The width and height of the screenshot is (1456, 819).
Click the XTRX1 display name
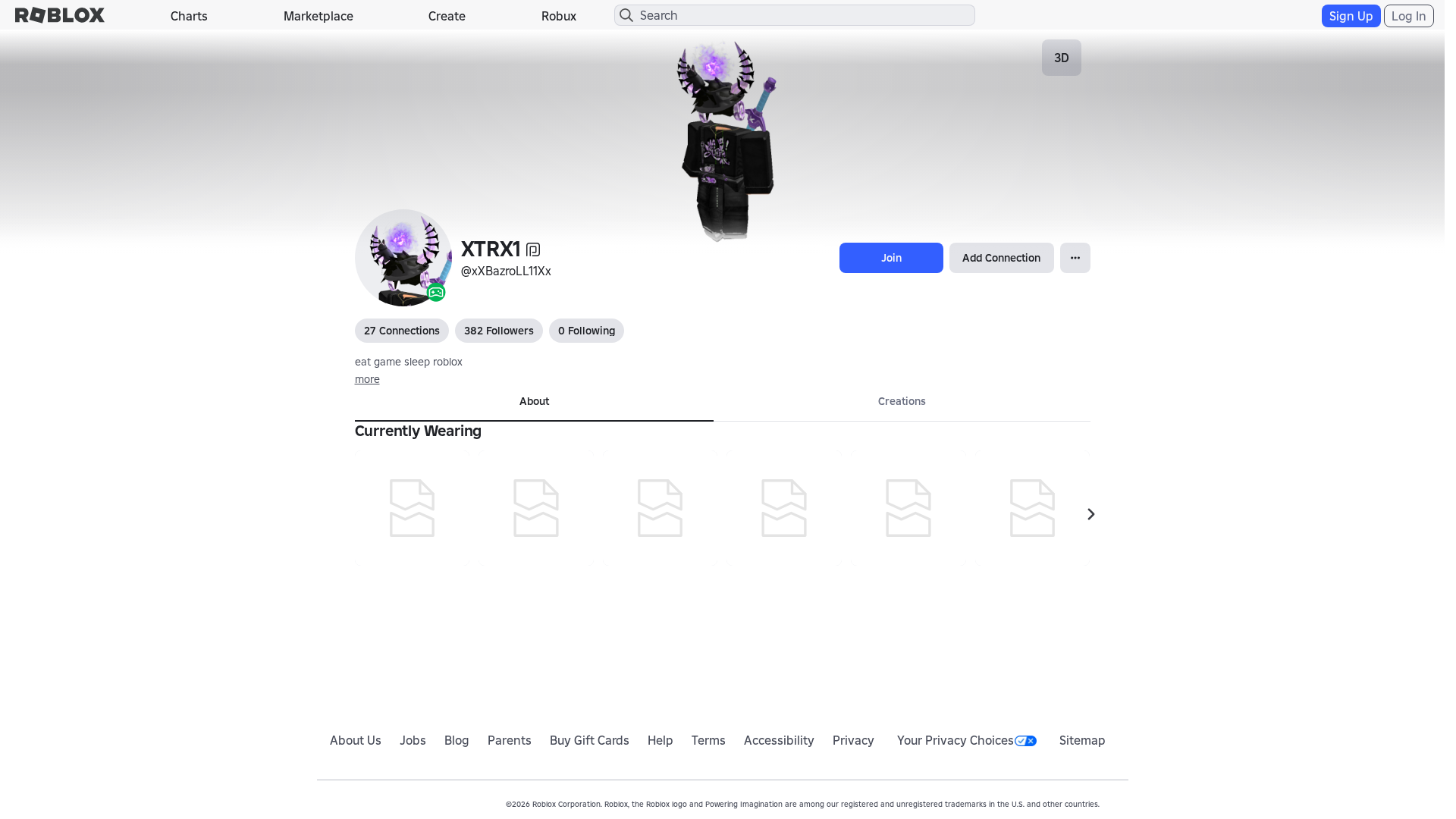click(491, 249)
